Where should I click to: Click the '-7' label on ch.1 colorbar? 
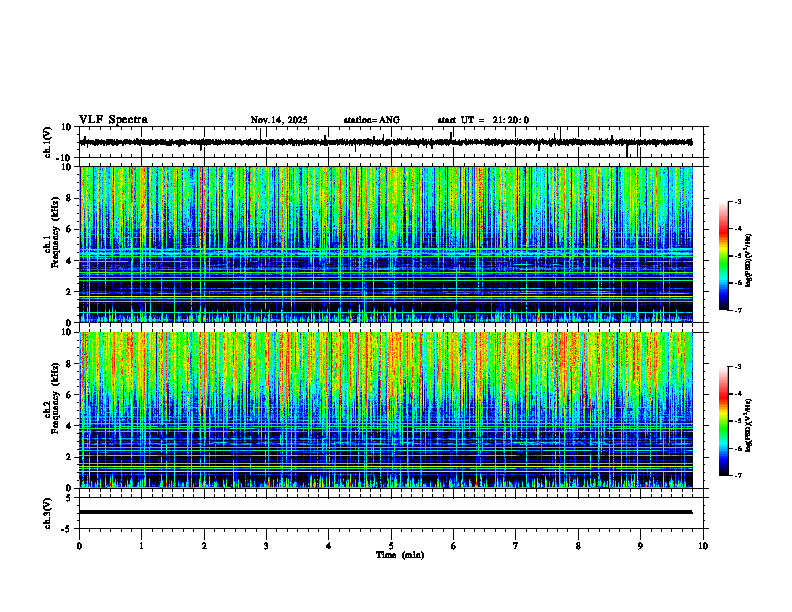(738, 310)
